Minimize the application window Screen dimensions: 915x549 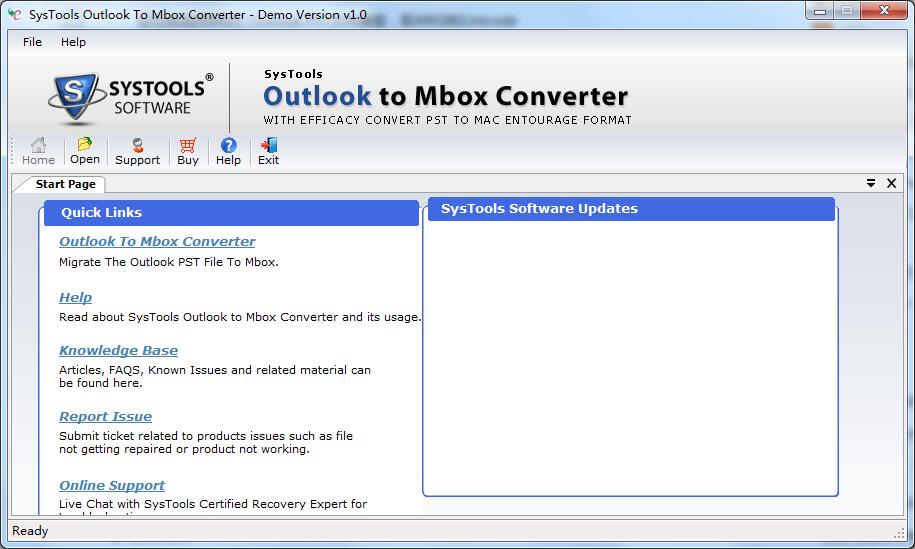point(819,11)
